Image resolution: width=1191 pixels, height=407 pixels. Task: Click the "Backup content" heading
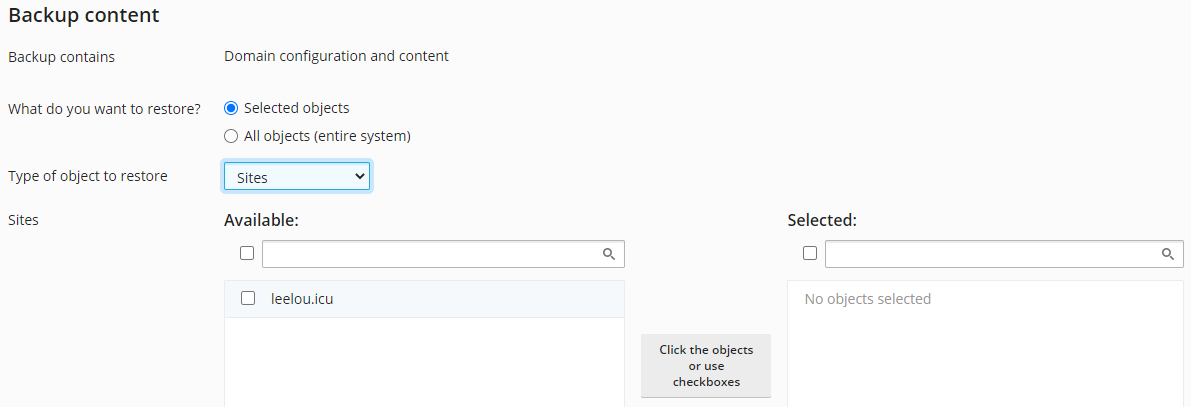pyautogui.click(x=84, y=16)
